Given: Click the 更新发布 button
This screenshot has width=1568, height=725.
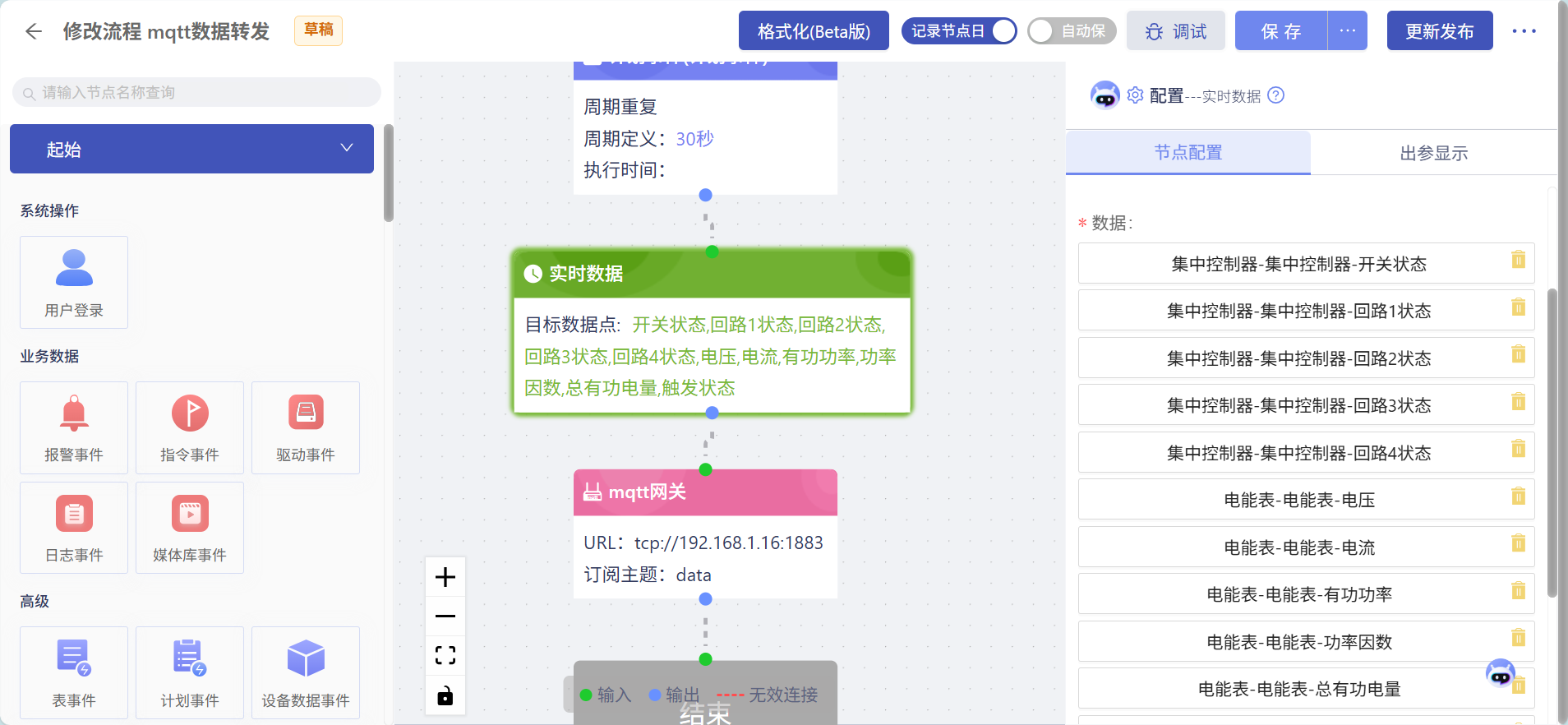Looking at the screenshot, I should (1440, 31).
